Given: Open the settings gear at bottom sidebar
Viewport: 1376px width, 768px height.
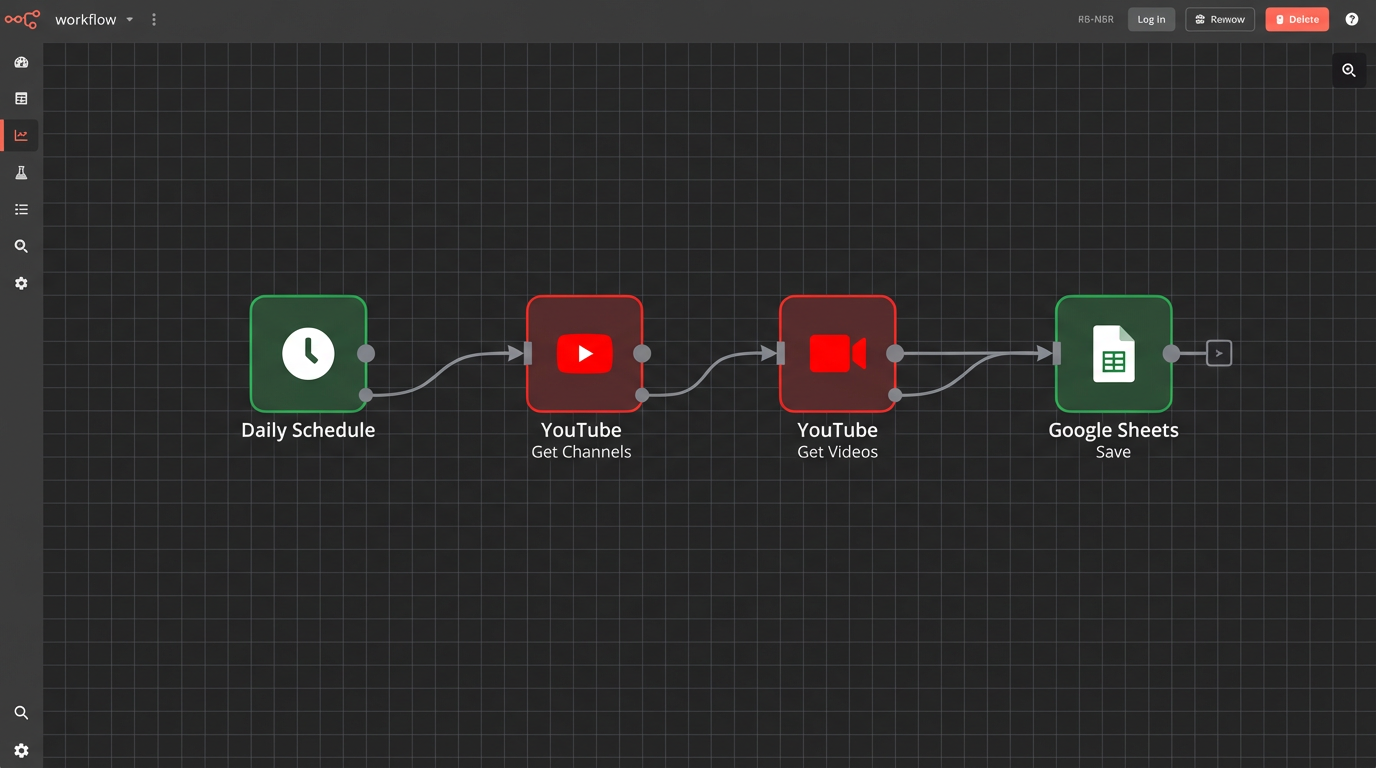Looking at the screenshot, I should coord(21,751).
